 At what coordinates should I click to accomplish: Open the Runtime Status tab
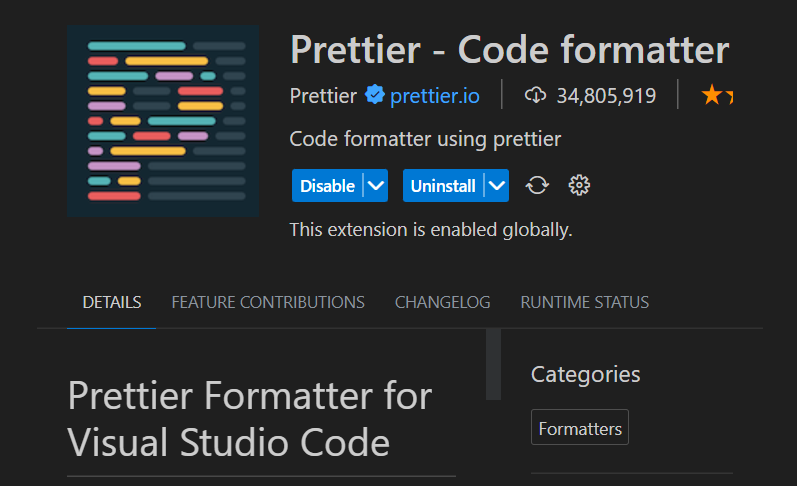[x=585, y=302]
